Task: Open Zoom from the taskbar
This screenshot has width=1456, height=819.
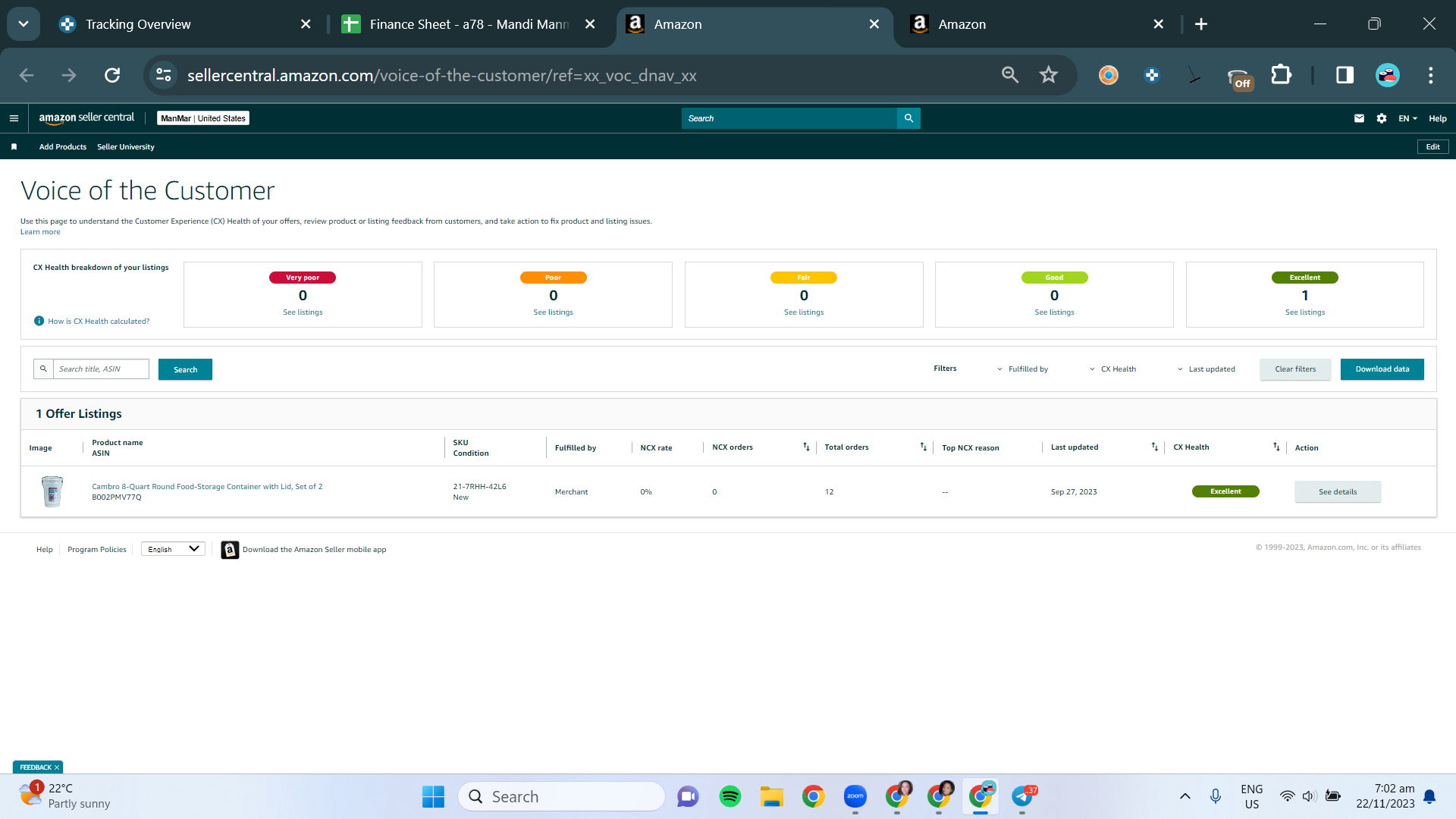Action: pos(855,796)
